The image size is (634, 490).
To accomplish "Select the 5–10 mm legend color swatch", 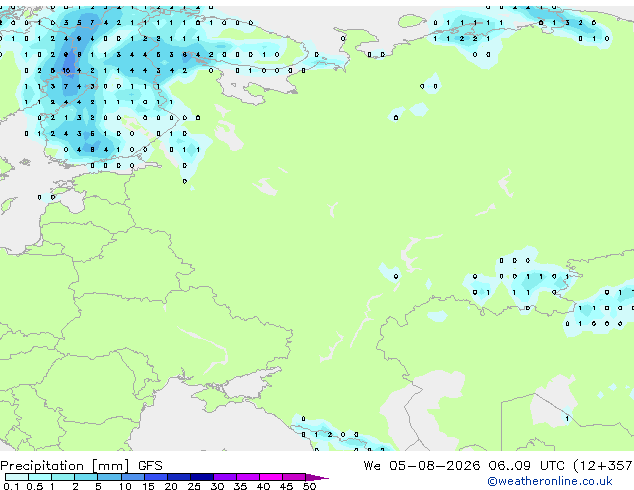I will [x=109, y=477].
